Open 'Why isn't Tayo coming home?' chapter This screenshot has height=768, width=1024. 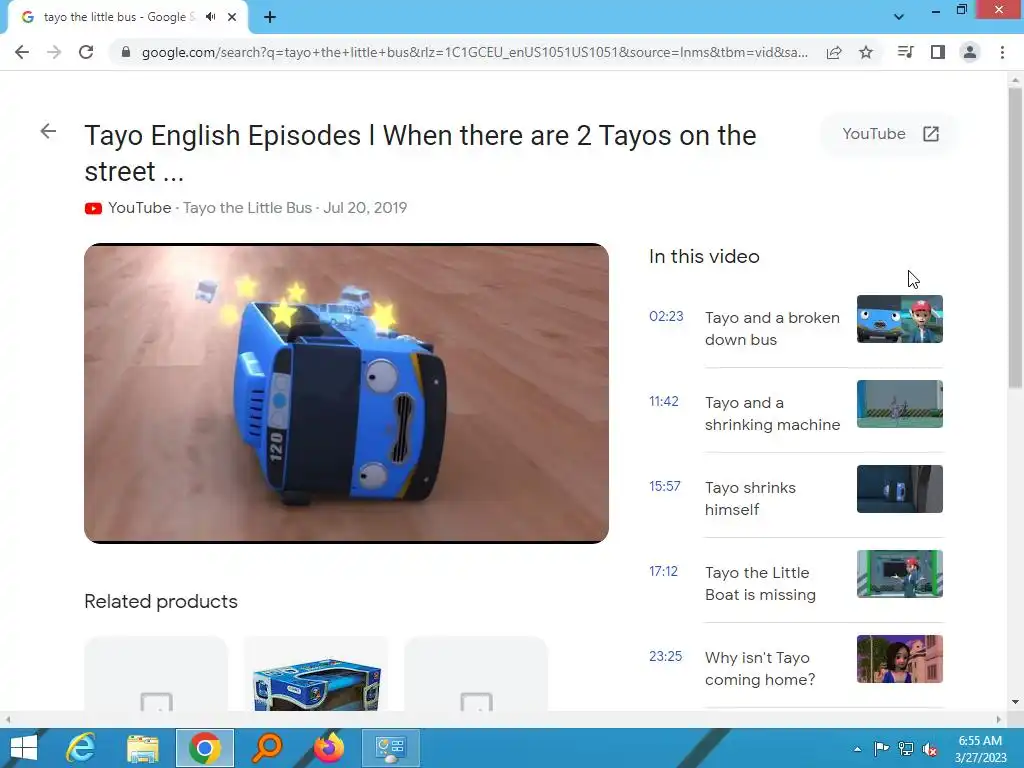click(760, 668)
